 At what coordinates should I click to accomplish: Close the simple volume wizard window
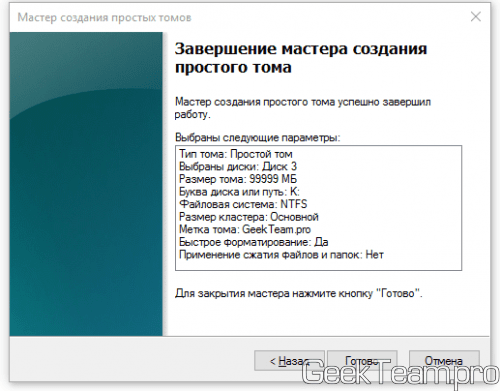(x=476, y=17)
